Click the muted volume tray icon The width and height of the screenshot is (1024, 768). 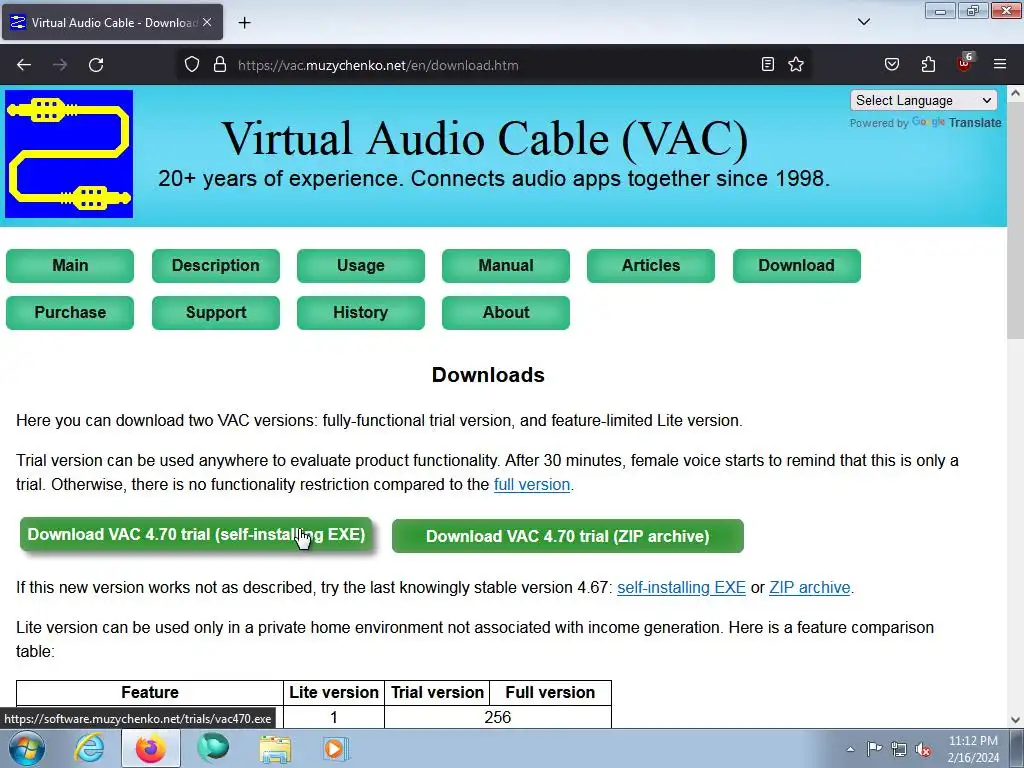[x=923, y=749]
